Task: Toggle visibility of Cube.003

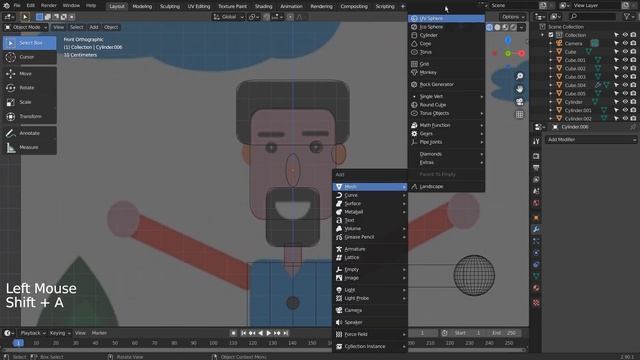Action: pos(625,77)
